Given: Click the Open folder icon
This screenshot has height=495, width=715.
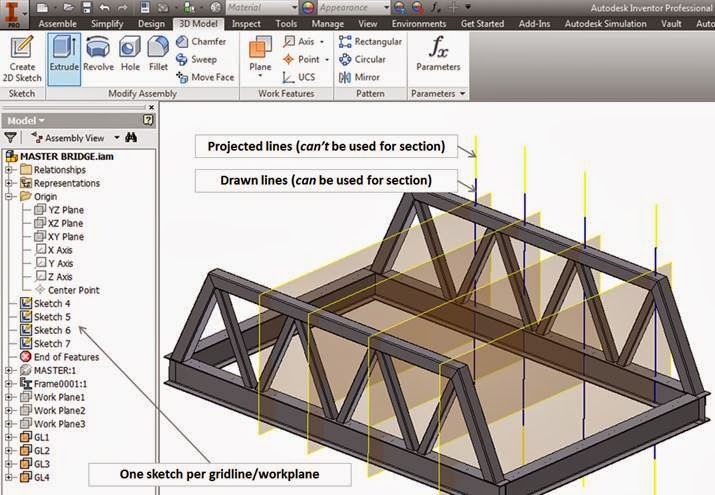Looking at the screenshot, I should (69, 7).
